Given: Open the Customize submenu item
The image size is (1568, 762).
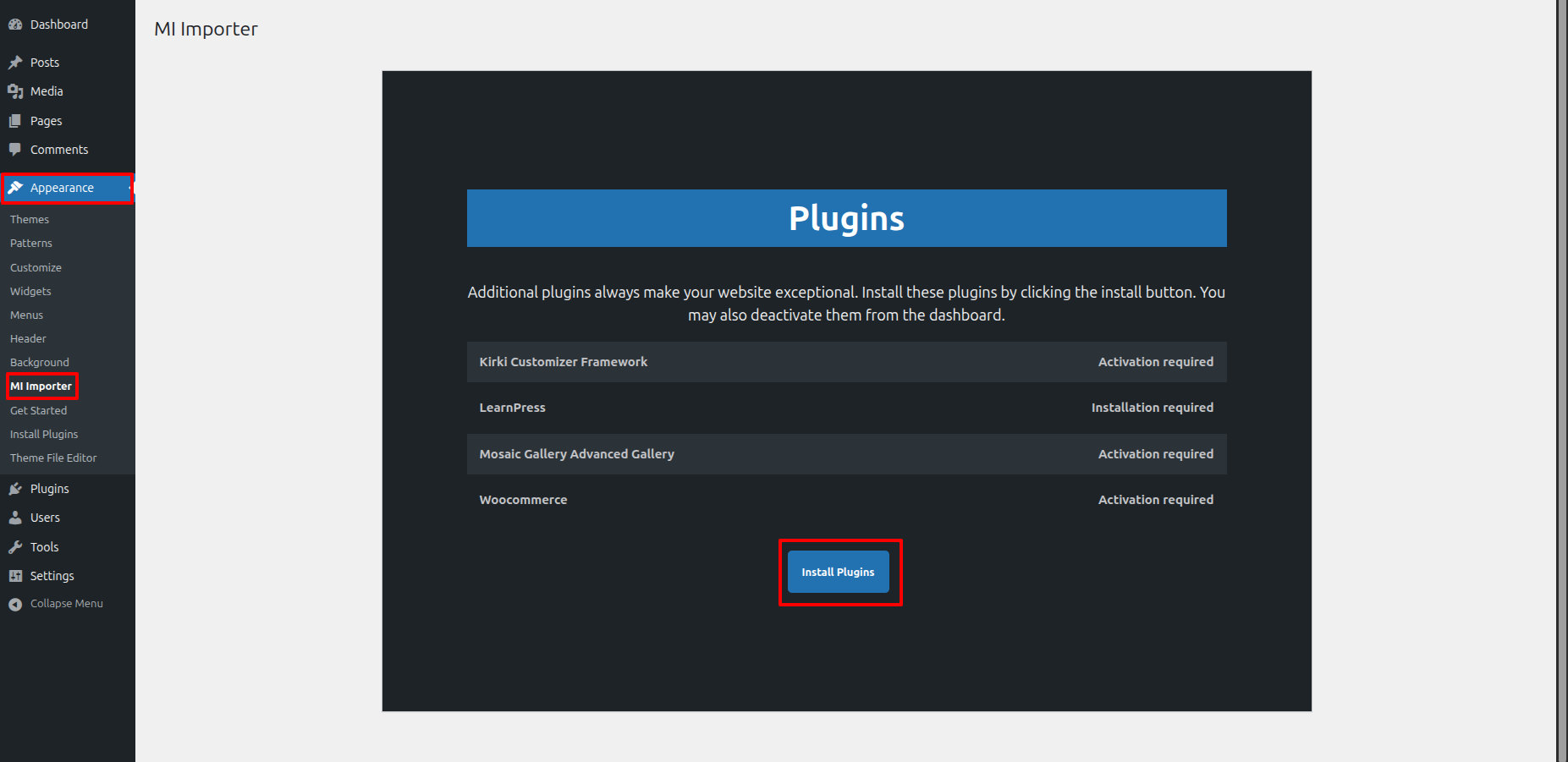Looking at the screenshot, I should [36, 267].
